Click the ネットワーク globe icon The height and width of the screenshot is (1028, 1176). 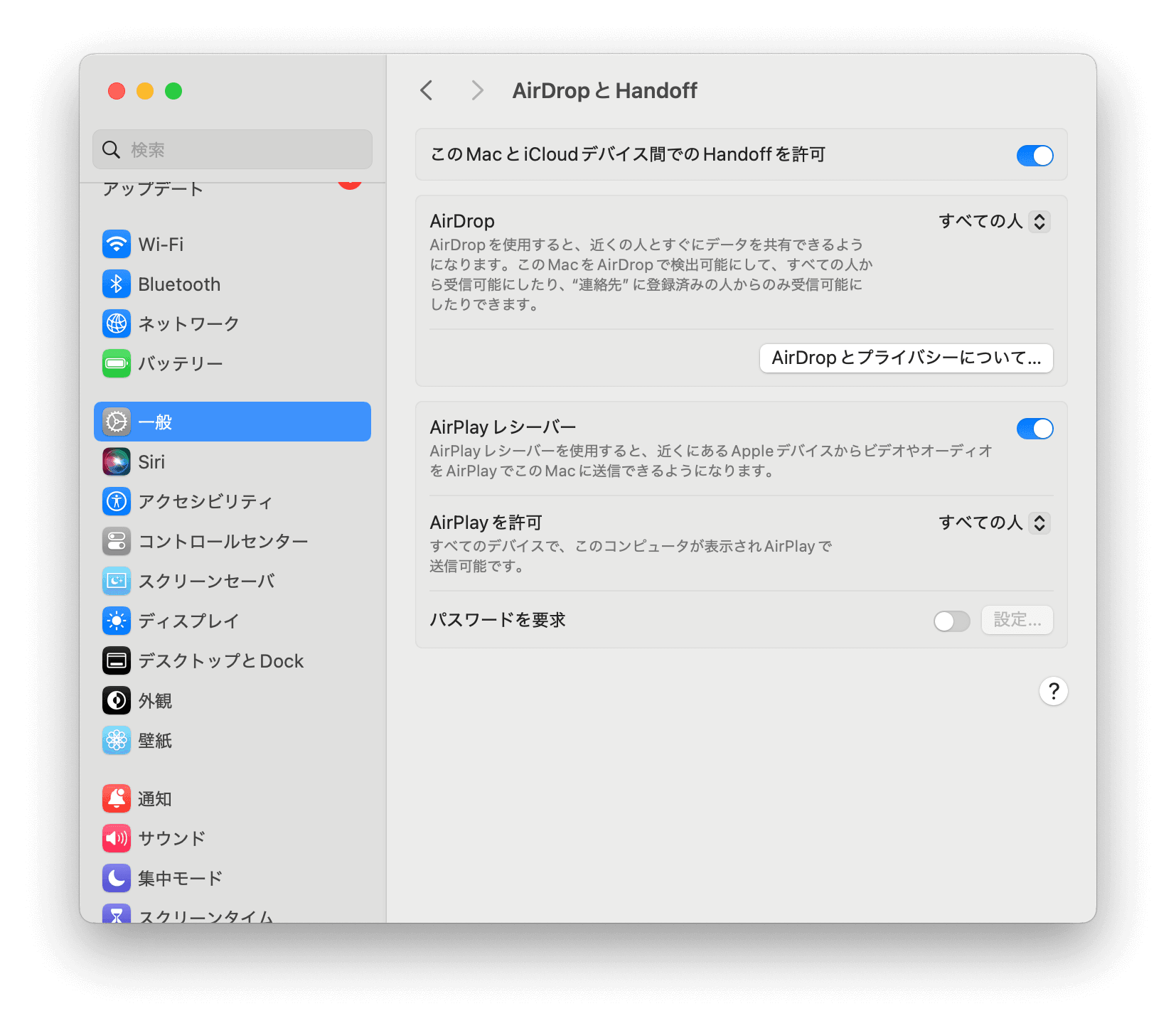click(117, 324)
